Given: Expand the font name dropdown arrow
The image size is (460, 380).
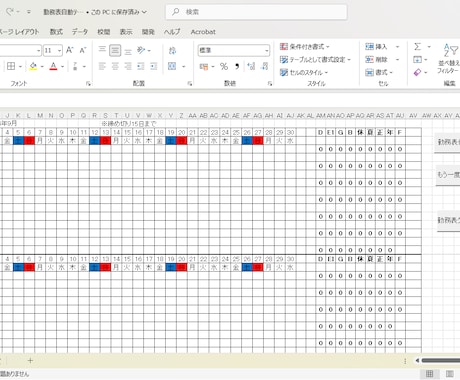Looking at the screenshot, I should click(x=39, y=51).
